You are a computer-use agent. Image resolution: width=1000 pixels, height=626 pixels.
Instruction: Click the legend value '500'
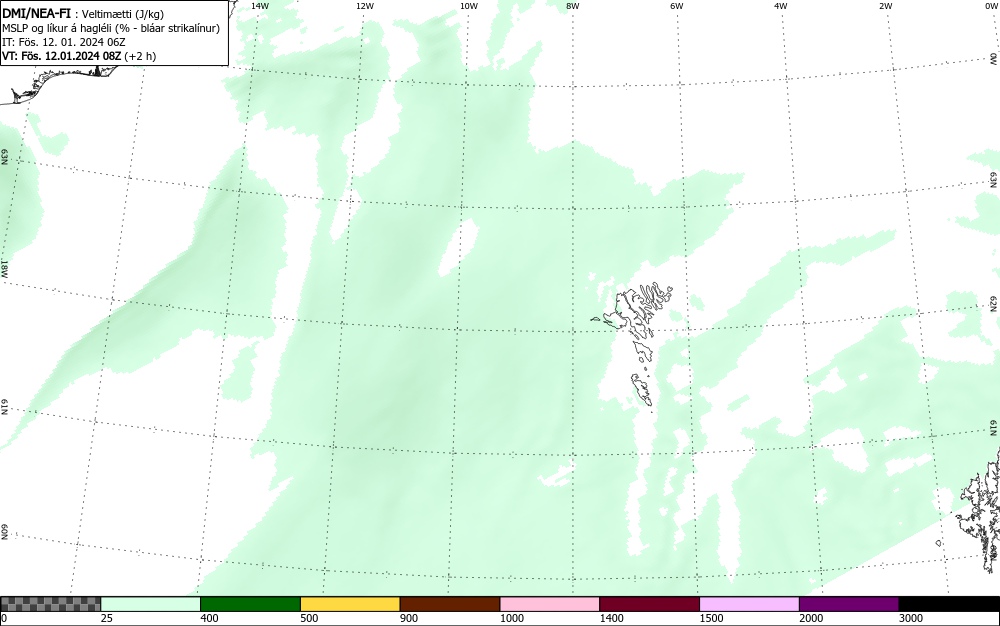pyautogui.click(x=309, y=618)
